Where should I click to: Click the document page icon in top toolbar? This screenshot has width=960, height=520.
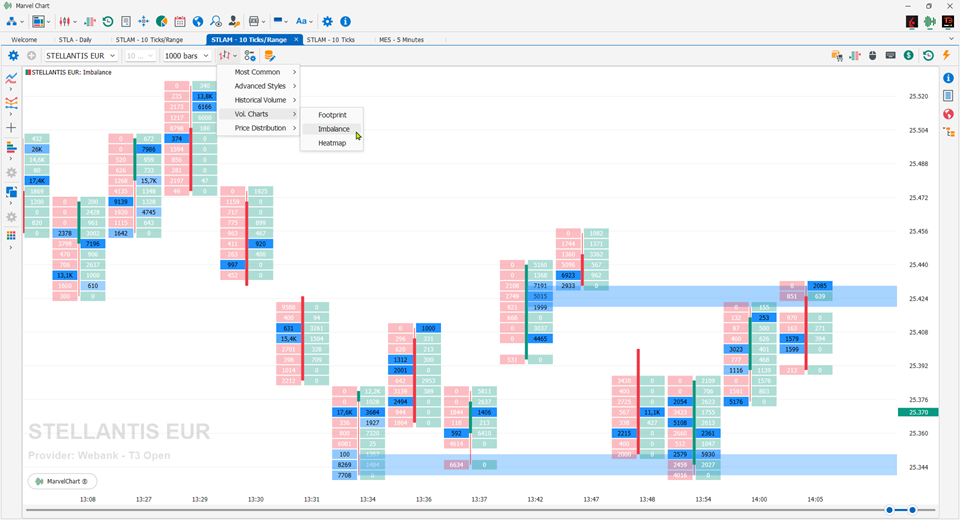click(x=126, y=21)
